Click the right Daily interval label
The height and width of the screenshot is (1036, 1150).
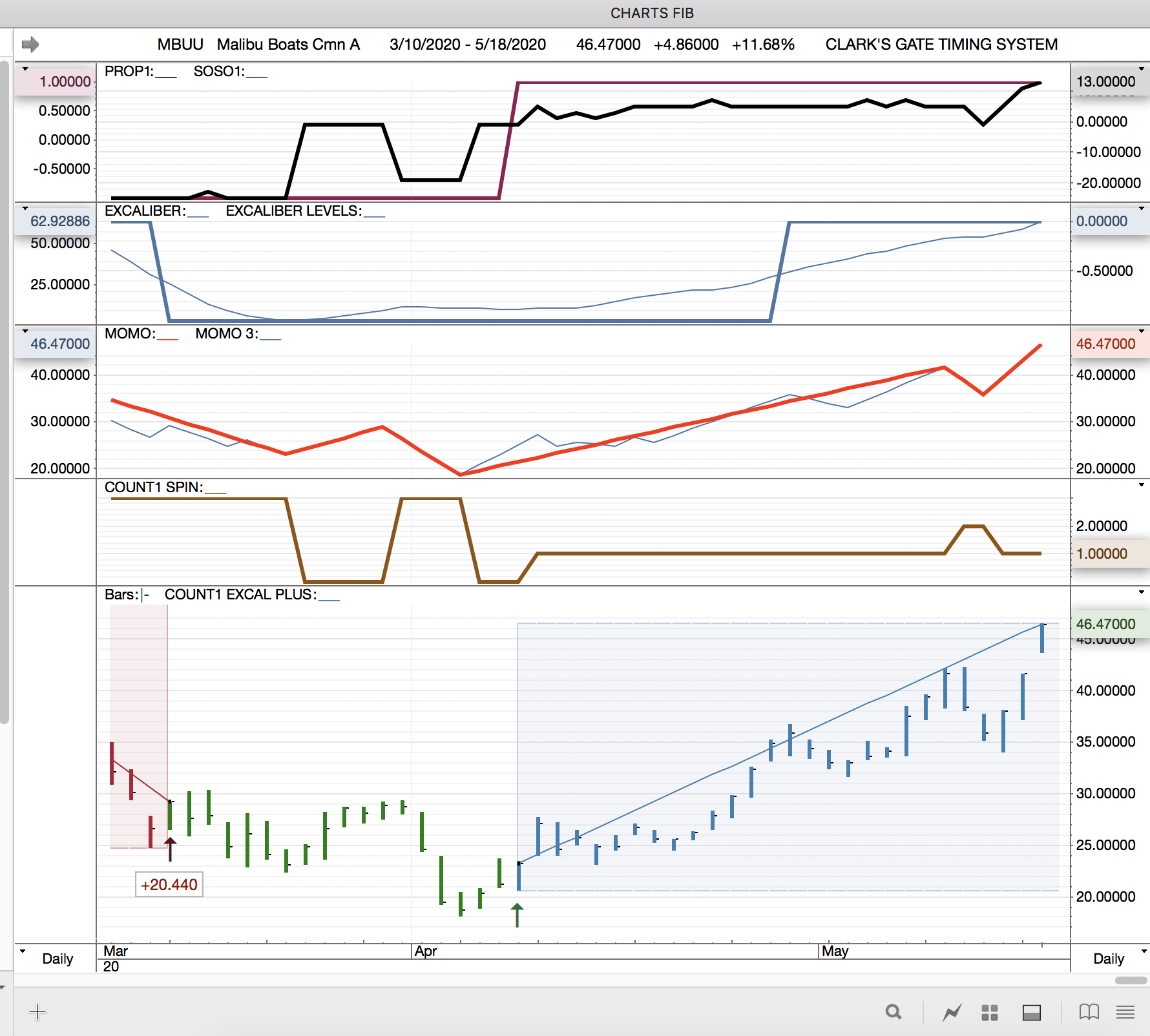pos(1109,958)
